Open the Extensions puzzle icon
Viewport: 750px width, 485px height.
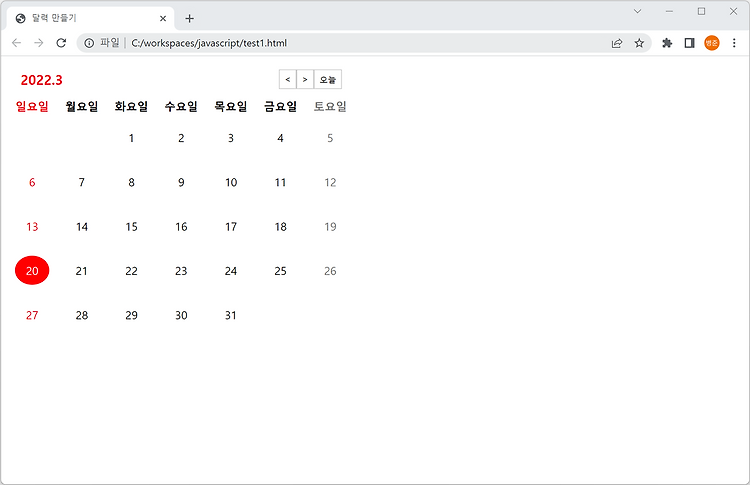pos(667,43)
